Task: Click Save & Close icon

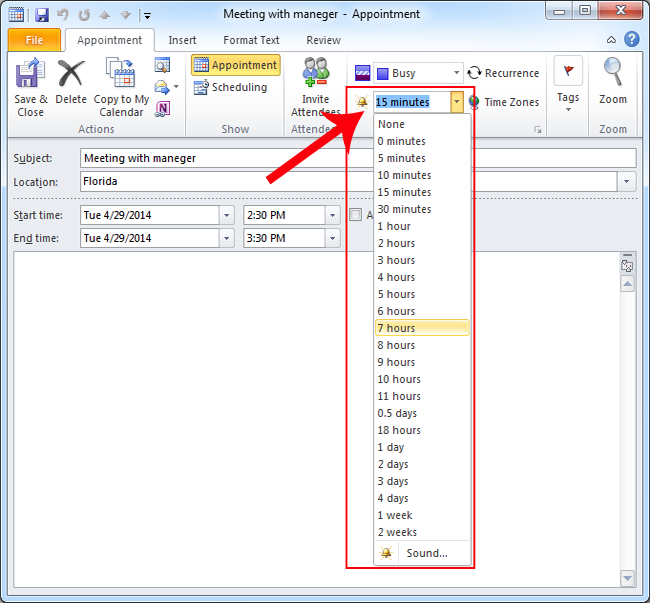Action: coord(30,73)
